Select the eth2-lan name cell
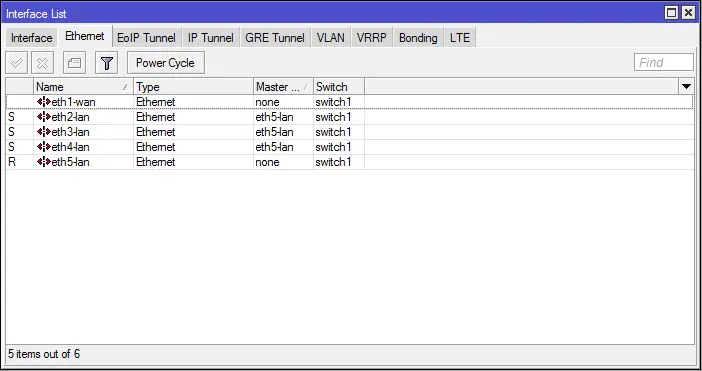The image size is (702, 371). [x=83, y=117]
